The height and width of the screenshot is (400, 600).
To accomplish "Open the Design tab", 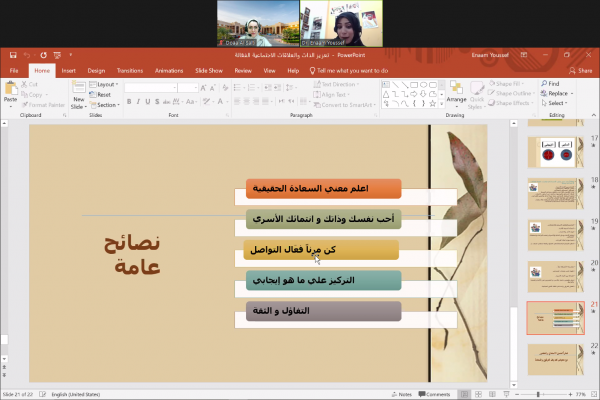I will (96, 71).
